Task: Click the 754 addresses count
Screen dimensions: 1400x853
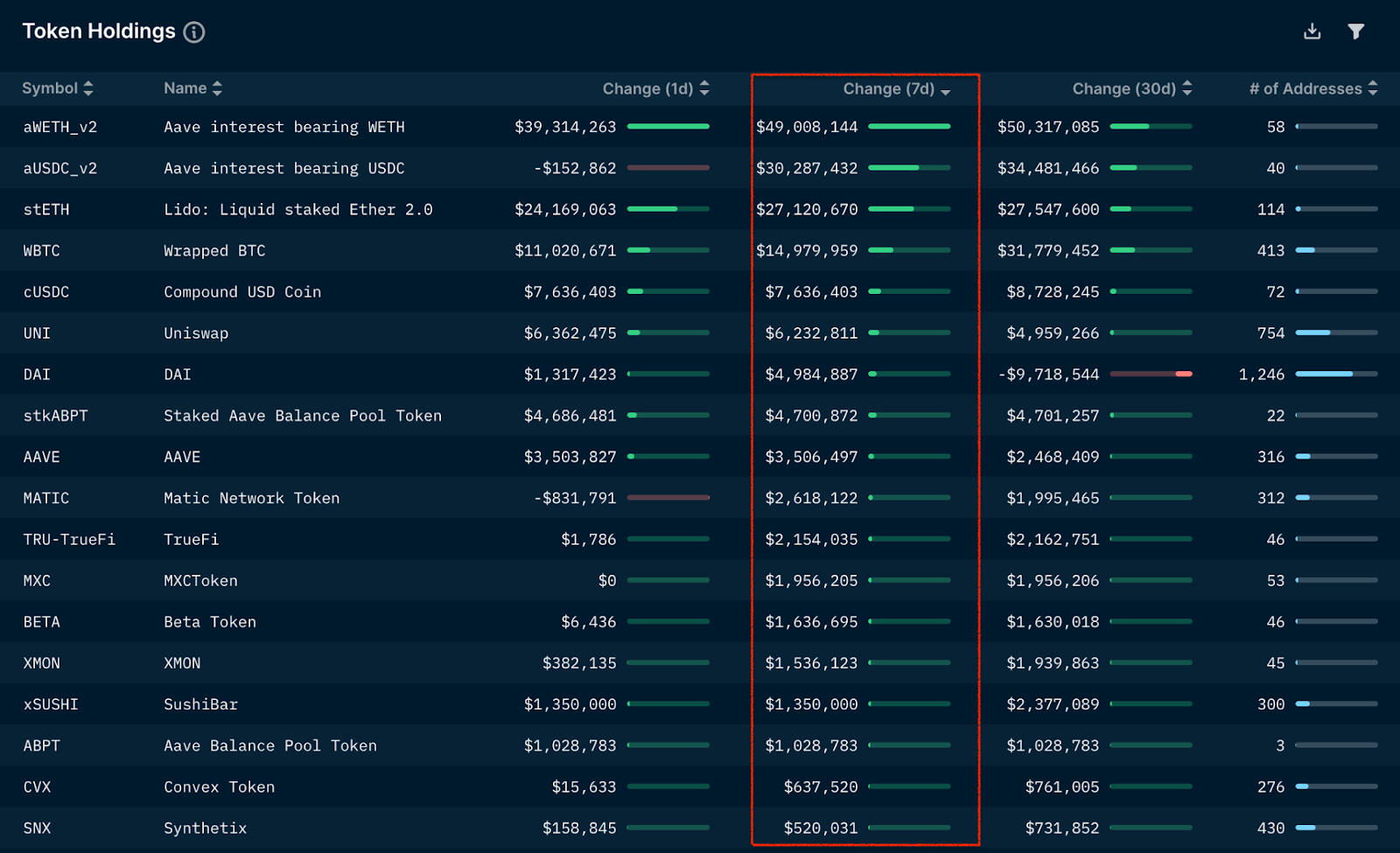Action: 1270,333
